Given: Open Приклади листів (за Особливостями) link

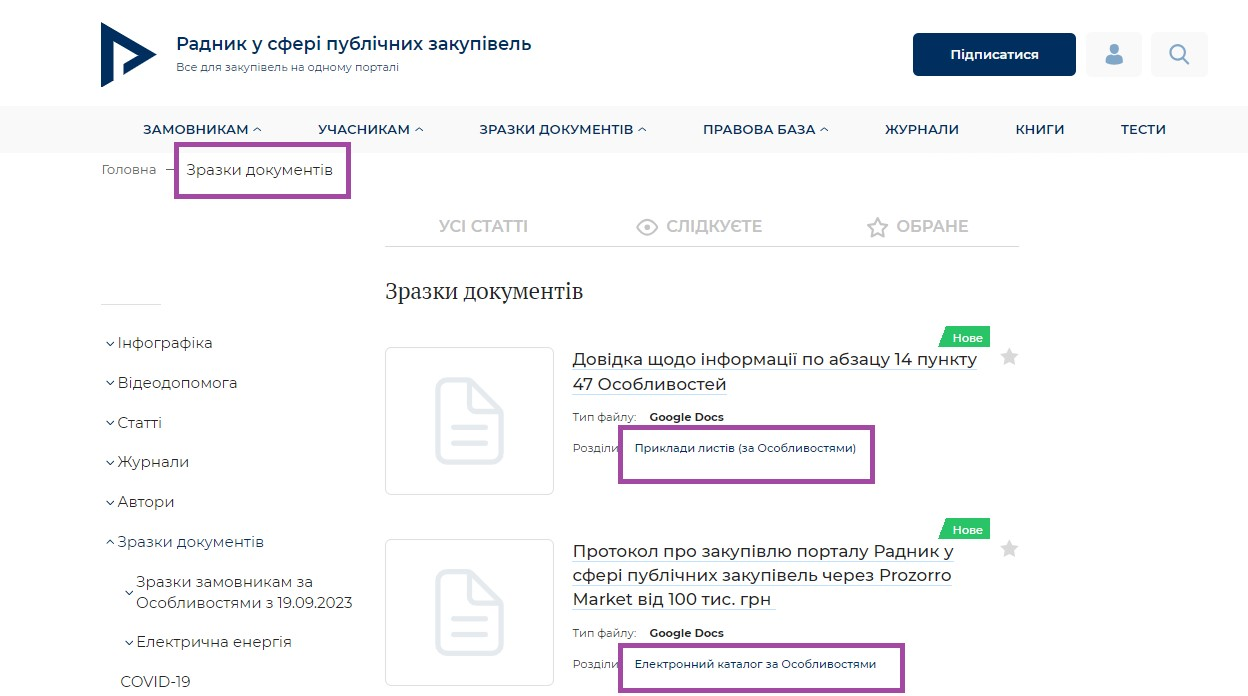Looking at the screenshot, I should click(745, 448).
